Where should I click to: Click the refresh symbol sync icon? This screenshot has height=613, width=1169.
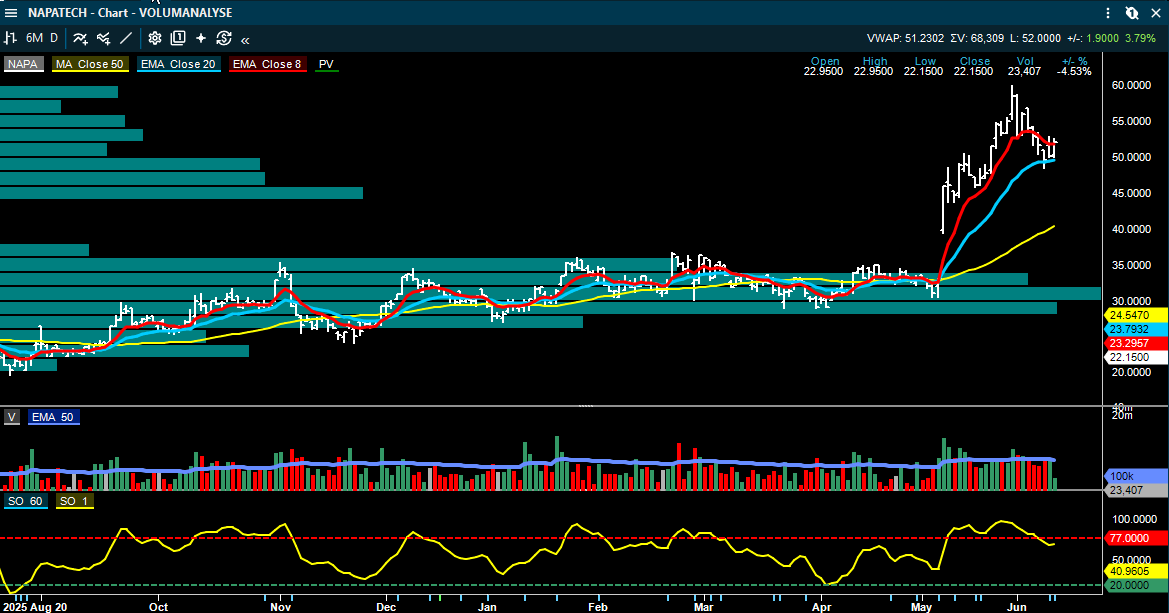[x=224, y=38]
